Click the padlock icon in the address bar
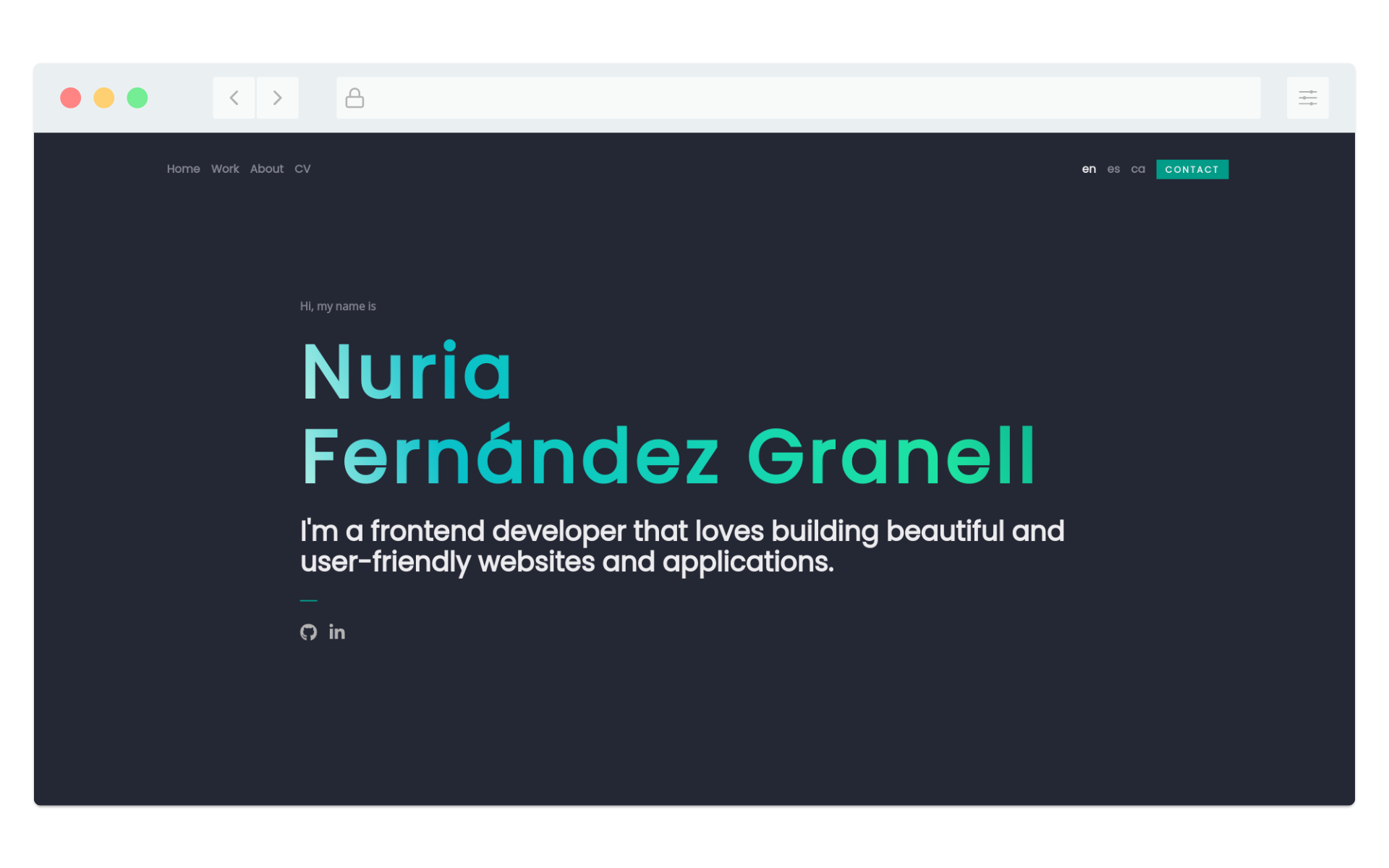This screenshot has height=868, width=1389. pyautogui.click(x=354, y=97)
